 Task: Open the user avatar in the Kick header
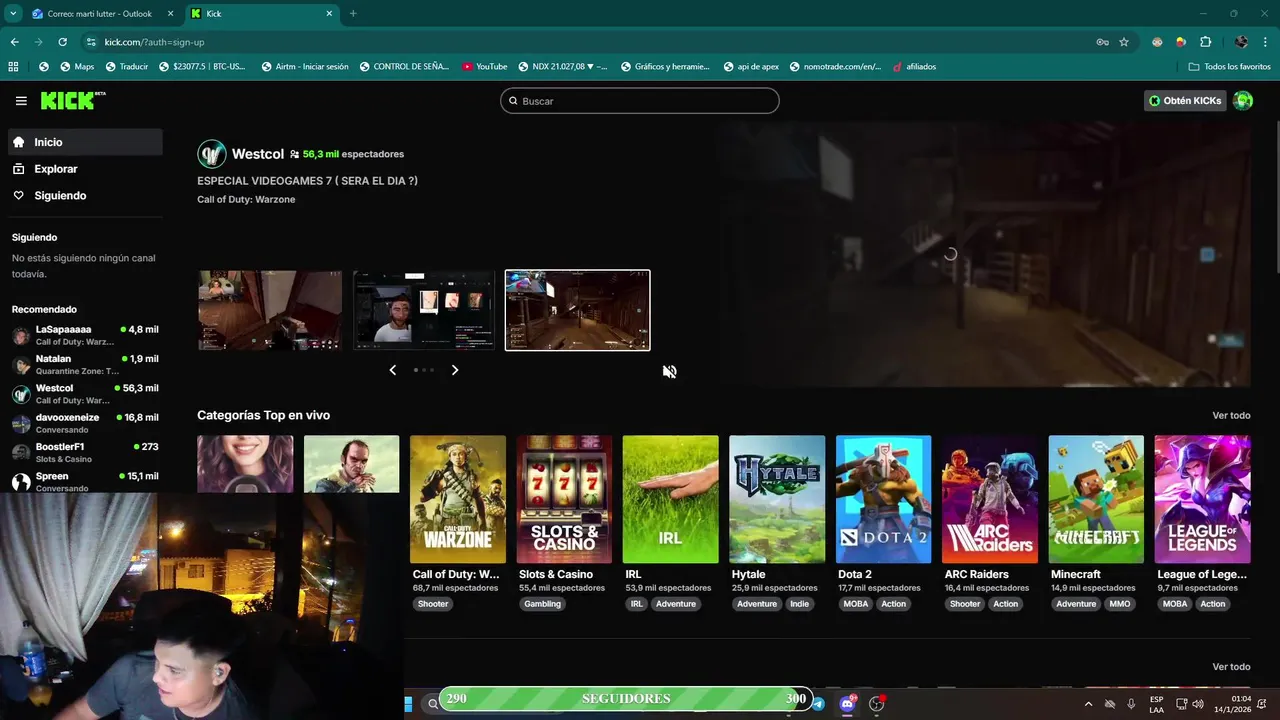(x=1243, y=101)
